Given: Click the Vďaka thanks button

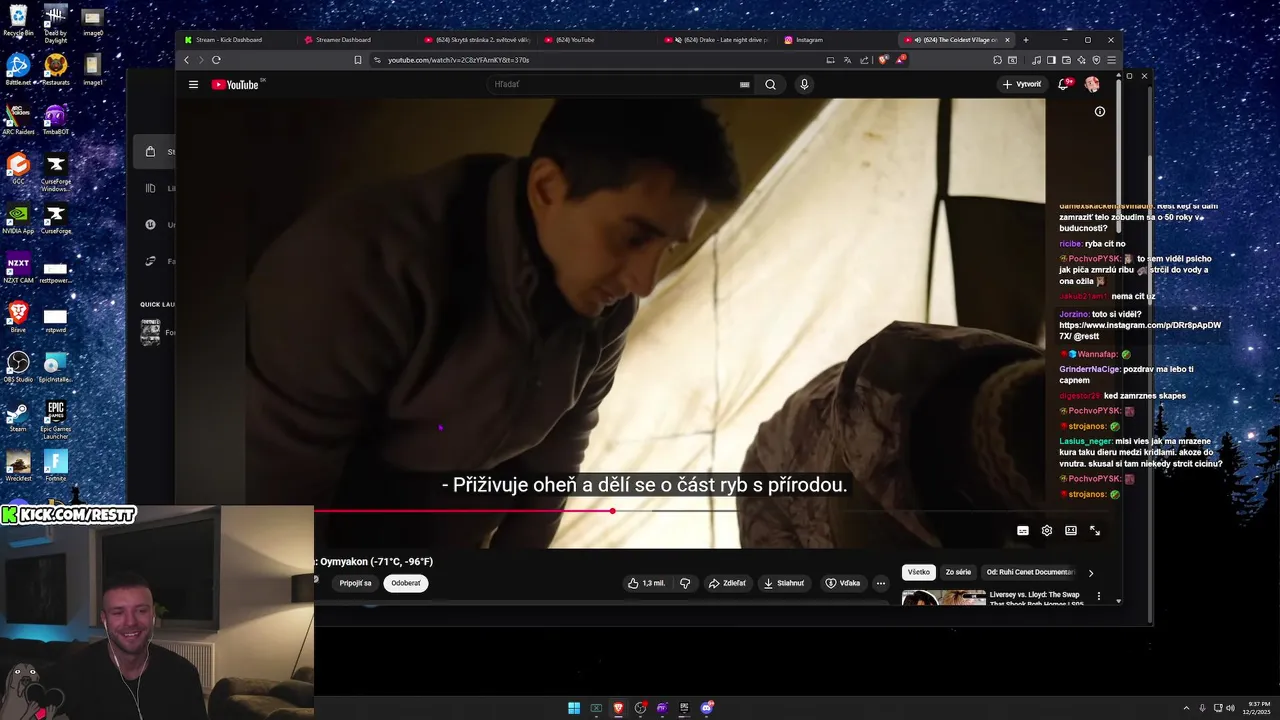Looking at the screenshot, I should pyautogui.click(x=843, y=583).
